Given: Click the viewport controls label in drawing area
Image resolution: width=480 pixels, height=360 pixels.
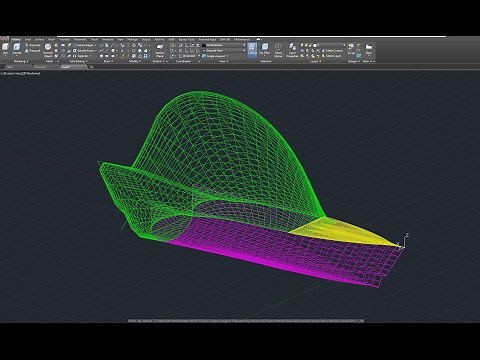Looking at the screenshot, I should click(x=21, y=73).
